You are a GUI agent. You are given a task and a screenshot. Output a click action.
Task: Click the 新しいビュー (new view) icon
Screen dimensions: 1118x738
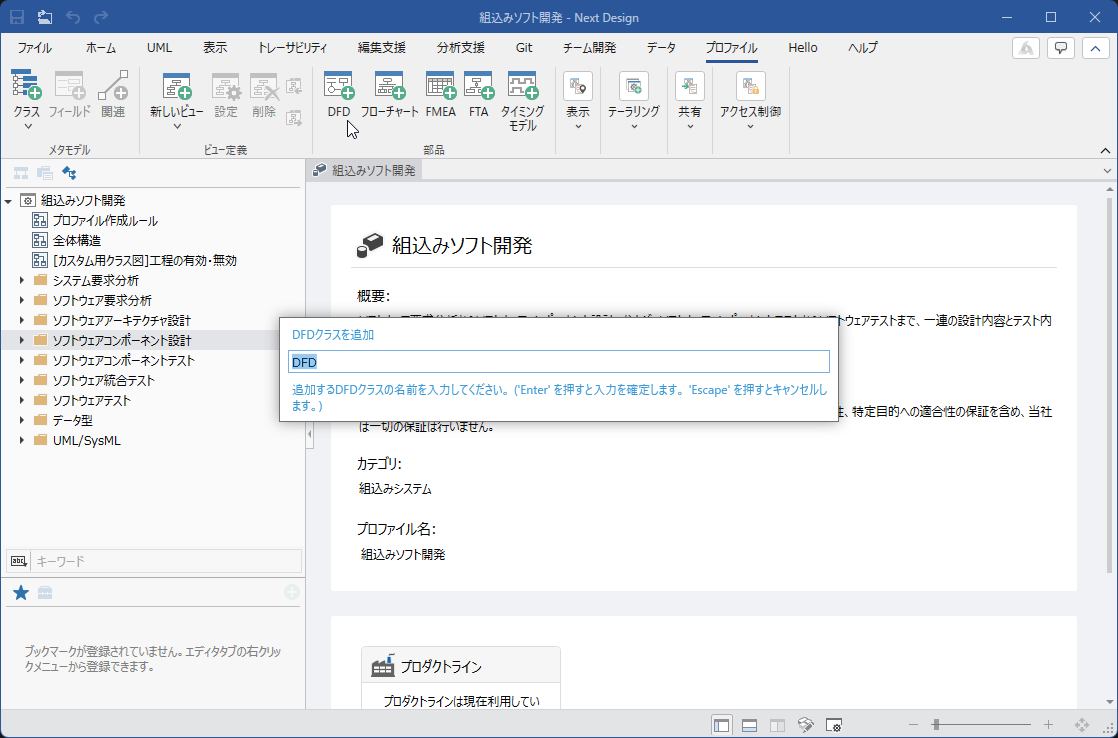tap(177, 86)
